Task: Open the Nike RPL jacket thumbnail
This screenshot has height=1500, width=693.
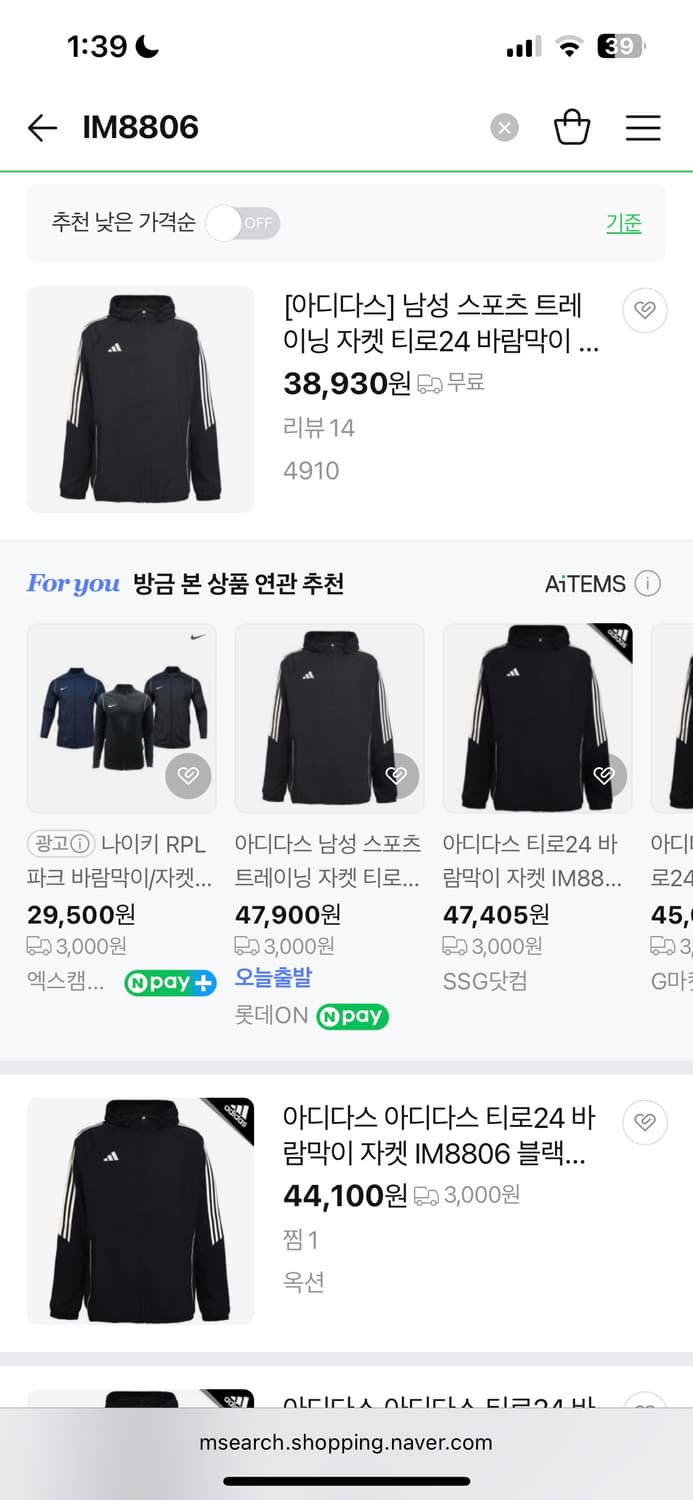Action: pos(120,718)
